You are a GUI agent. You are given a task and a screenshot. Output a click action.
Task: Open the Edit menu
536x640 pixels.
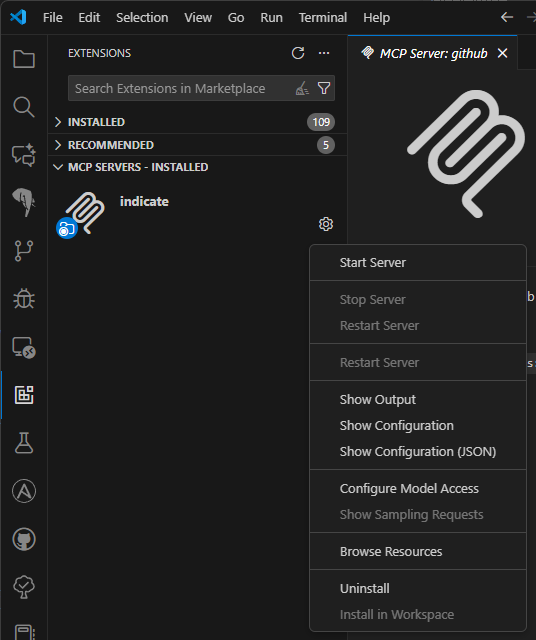pyautogui.click(x=89, y=18)
